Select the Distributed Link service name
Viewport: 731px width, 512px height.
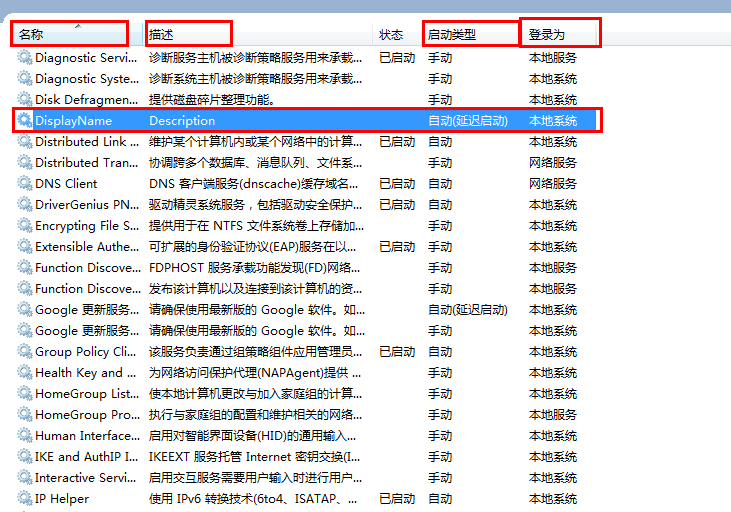pyautogui.click(x=87, y=142)
